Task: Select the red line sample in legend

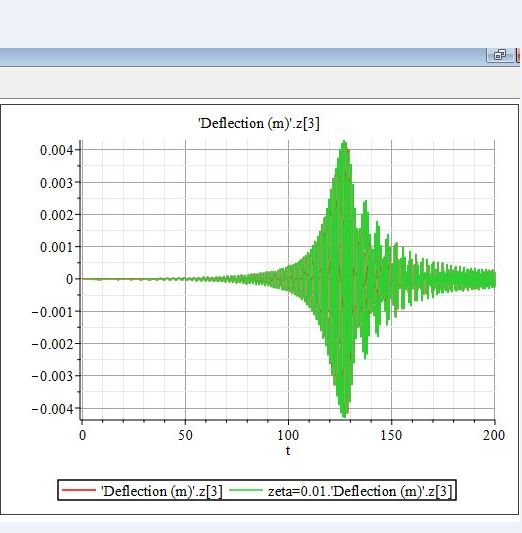Action: tap(79, 490)
